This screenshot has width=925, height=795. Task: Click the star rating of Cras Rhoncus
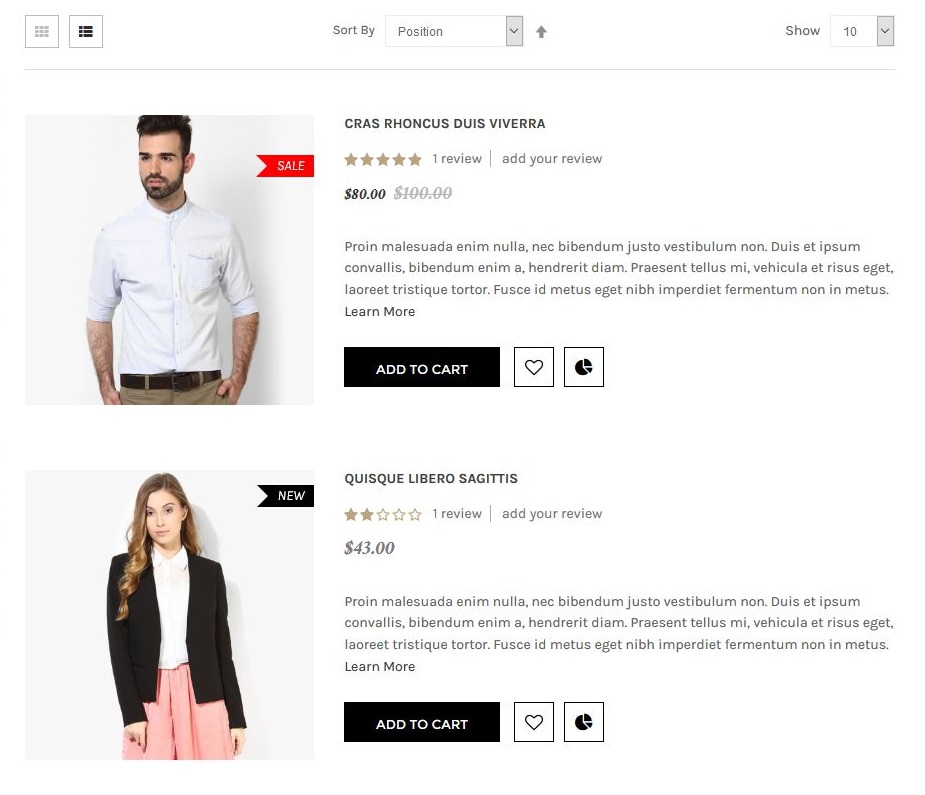(x=383, y=159)
